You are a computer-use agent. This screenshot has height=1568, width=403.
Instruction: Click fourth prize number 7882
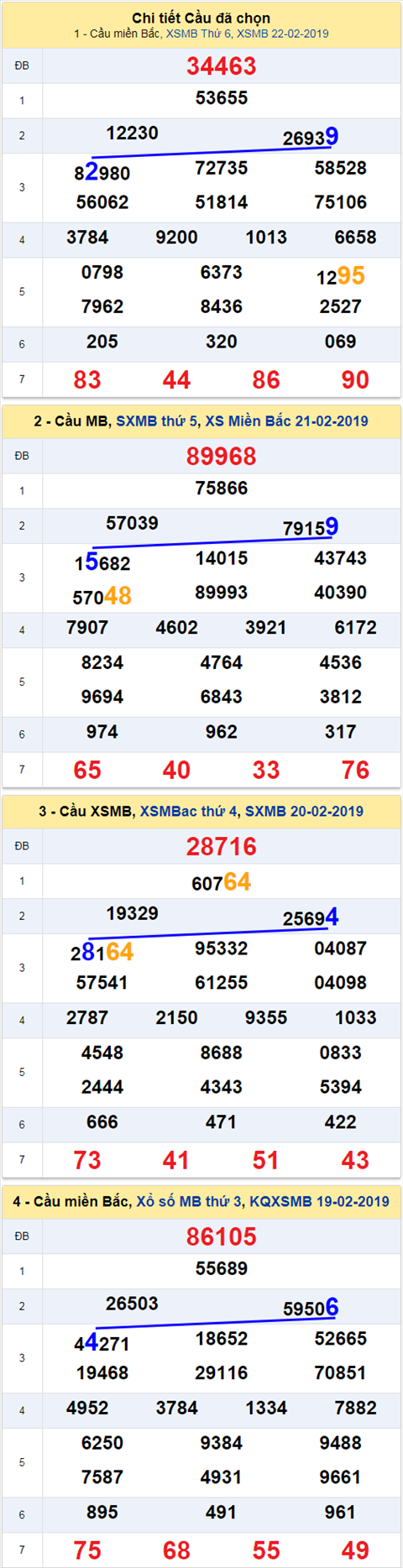point(355,1409)
